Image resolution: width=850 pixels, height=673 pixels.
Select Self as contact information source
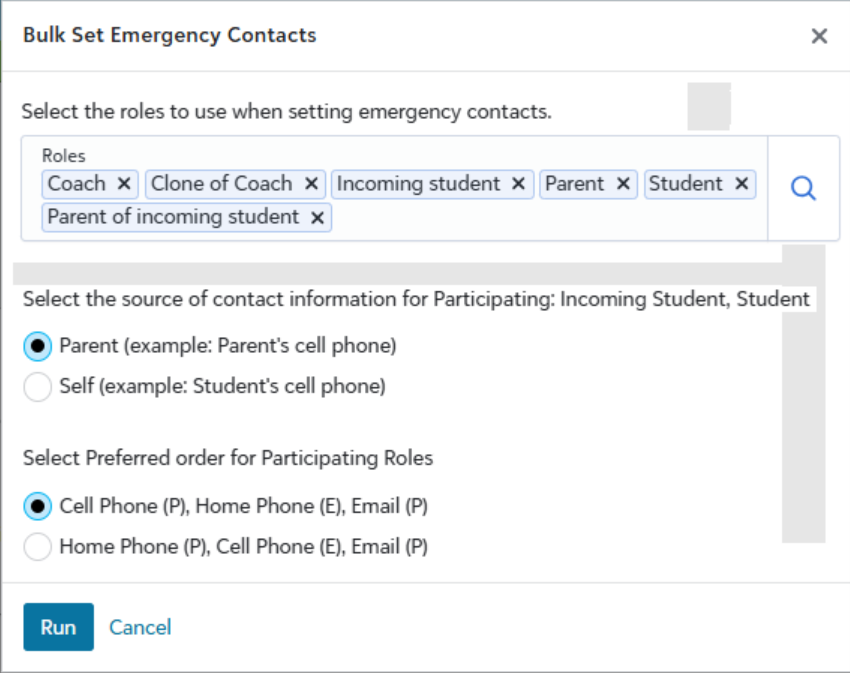tap(38, 387)
